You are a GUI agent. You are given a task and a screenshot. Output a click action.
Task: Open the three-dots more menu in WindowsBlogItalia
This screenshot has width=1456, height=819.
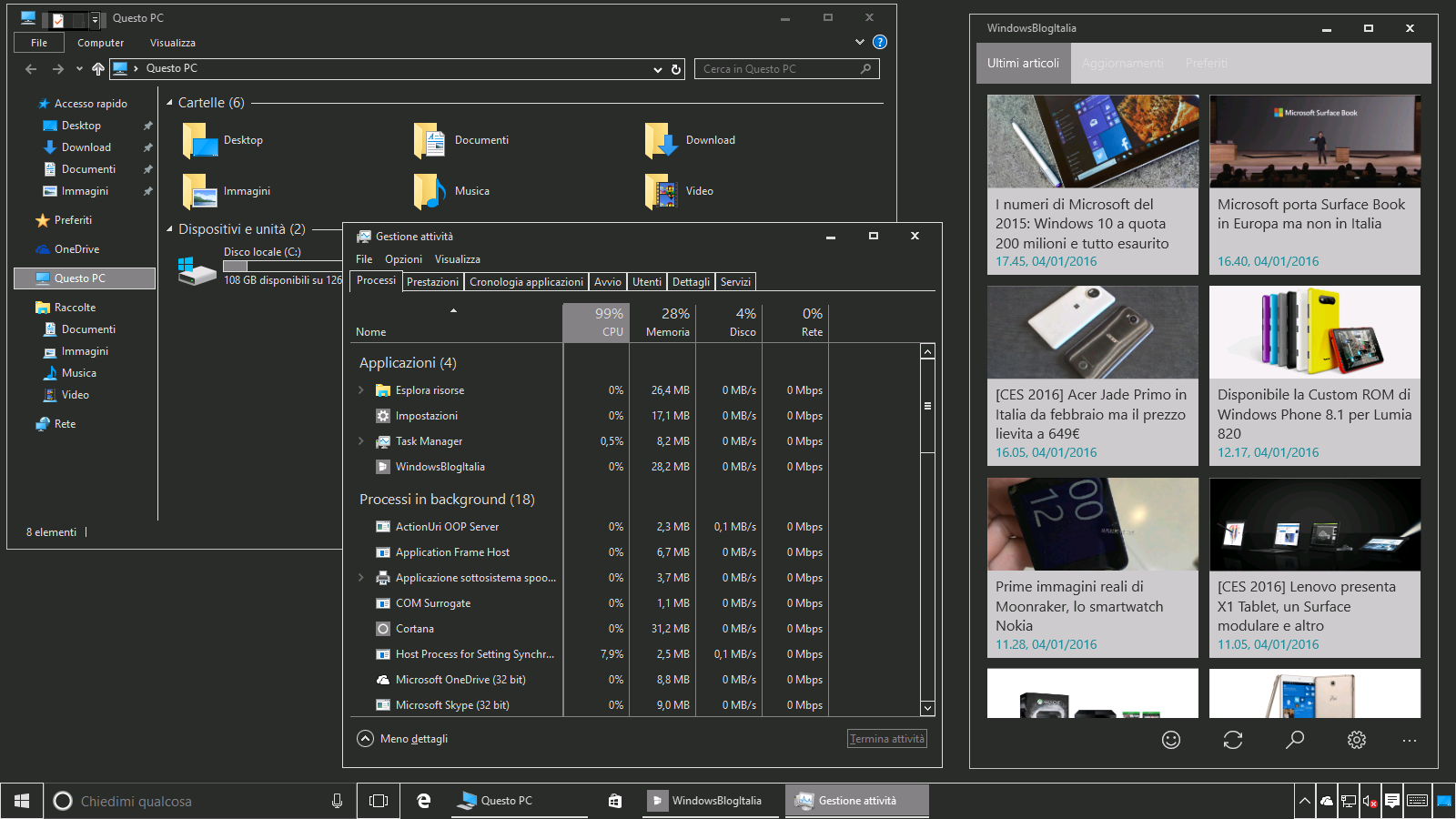[x=1410, y=741]
